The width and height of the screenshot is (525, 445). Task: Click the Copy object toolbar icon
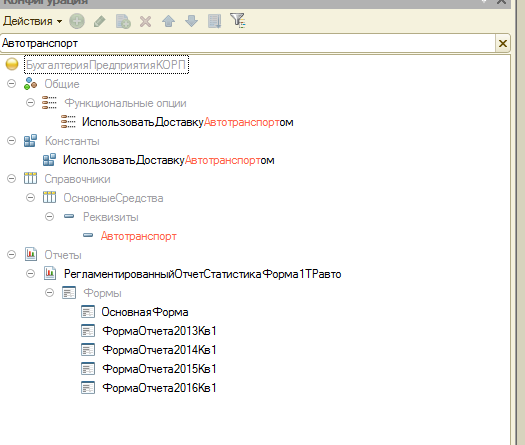123,21
